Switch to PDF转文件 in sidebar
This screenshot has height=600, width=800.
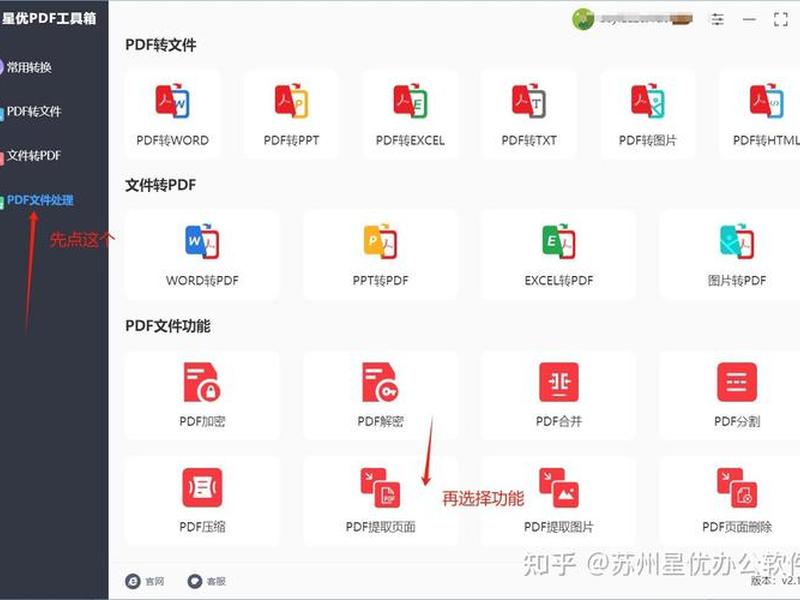coord(32,111)
